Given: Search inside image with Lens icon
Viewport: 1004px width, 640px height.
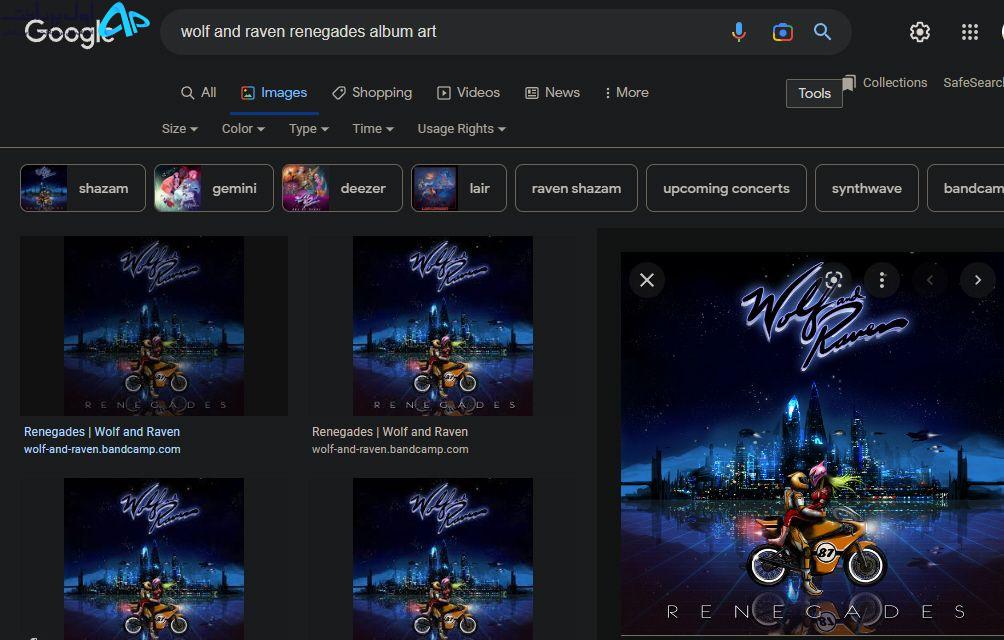Looking at the screenshot, I should pos(833,280).
